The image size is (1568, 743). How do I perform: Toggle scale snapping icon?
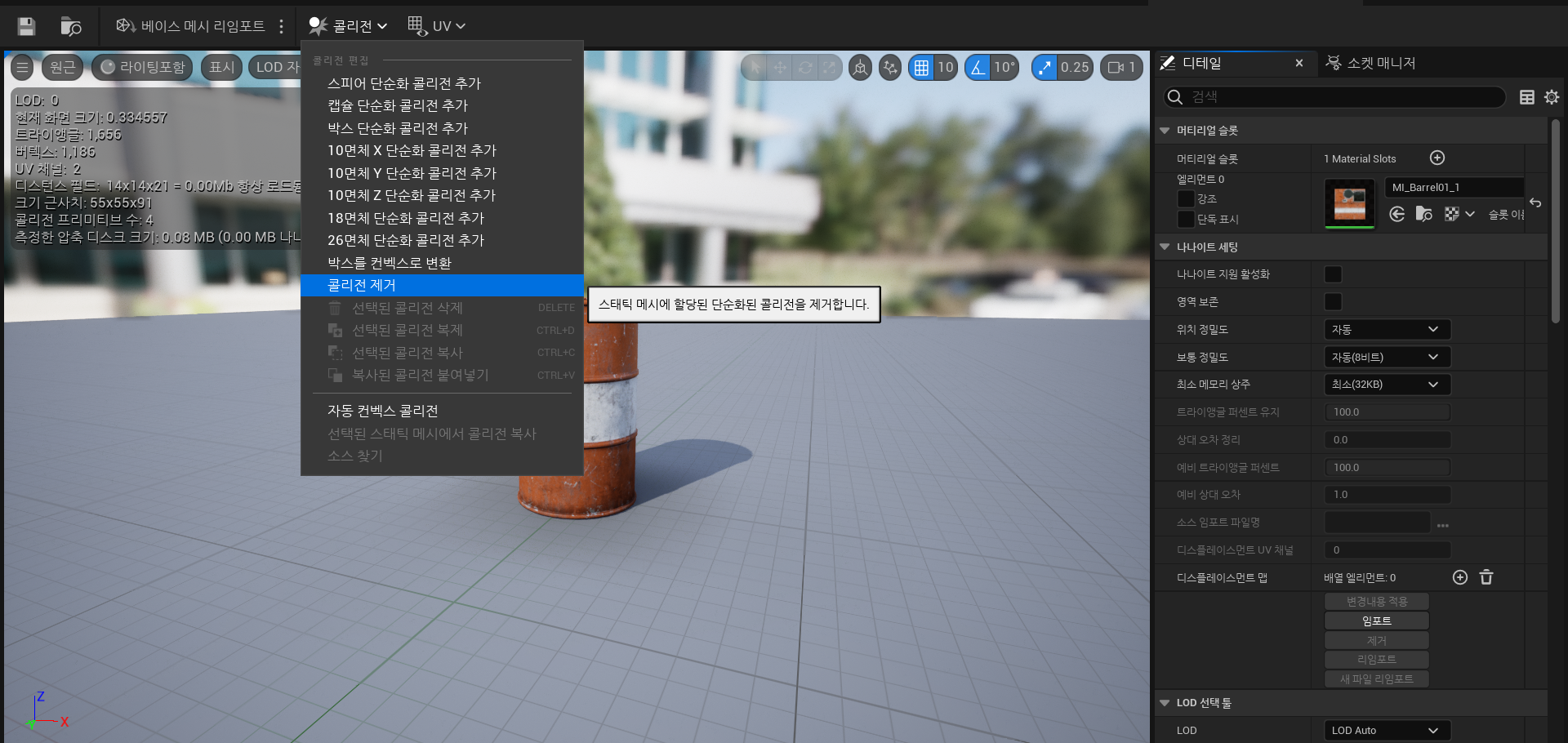coord(1045,67)
